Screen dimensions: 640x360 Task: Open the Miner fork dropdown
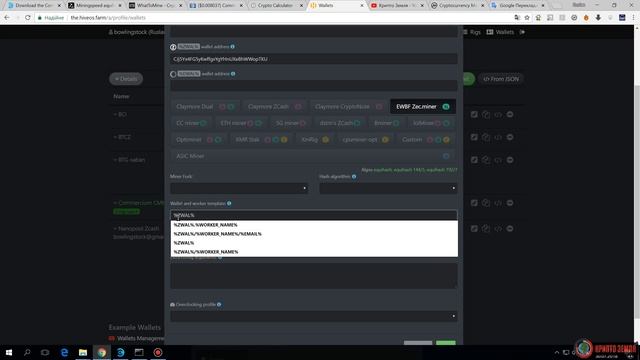click(239, 188)
